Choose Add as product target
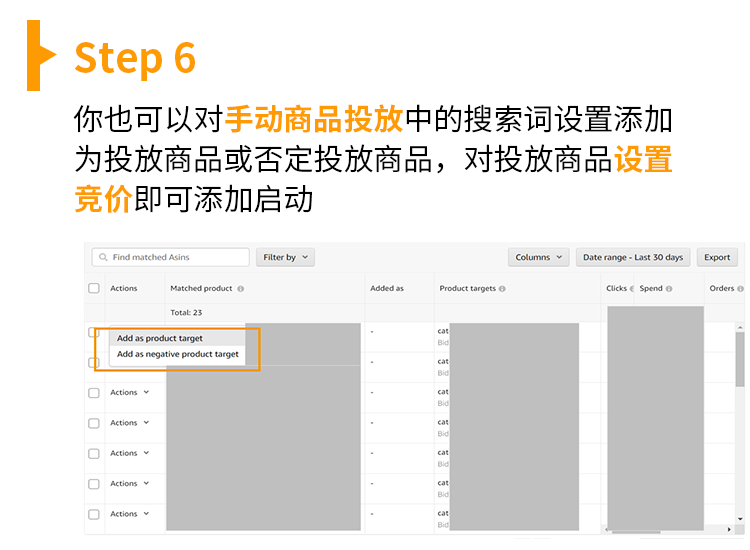This screenshot has height=550, width=750. click(160, 339)
